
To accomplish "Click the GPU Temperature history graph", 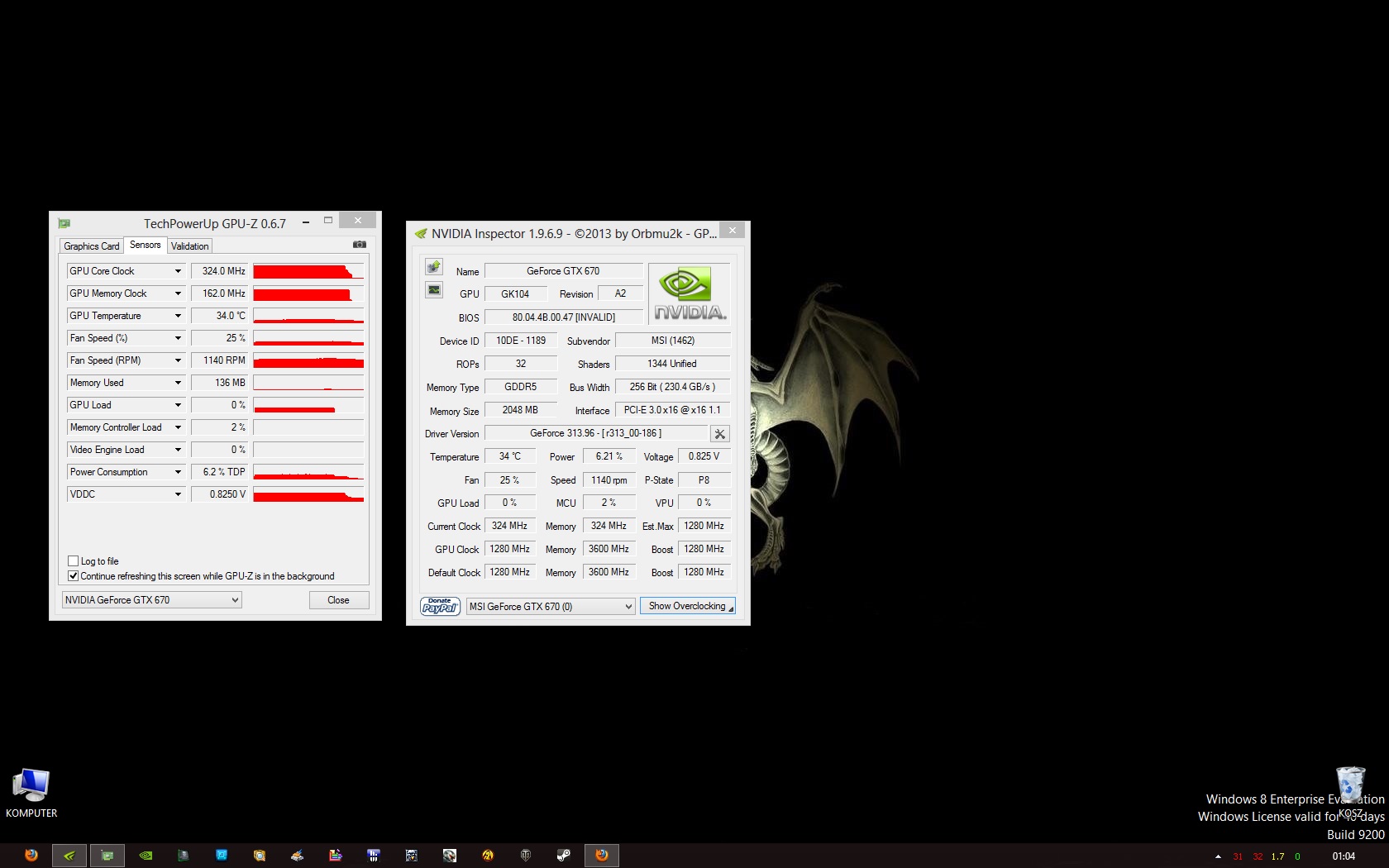I will [x=308, y=316].
